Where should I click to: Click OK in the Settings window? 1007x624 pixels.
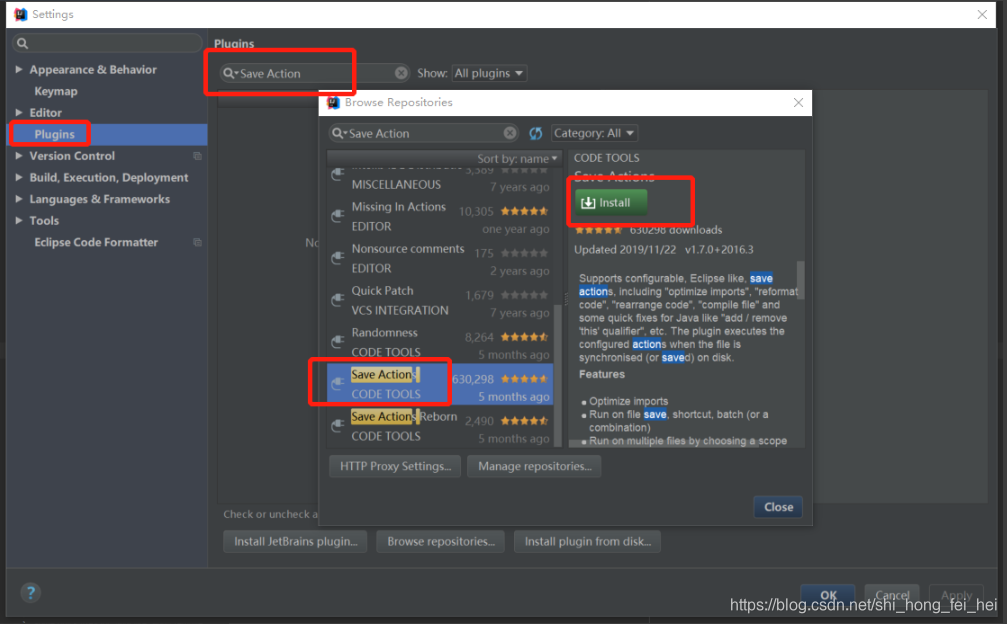(828, 594)
